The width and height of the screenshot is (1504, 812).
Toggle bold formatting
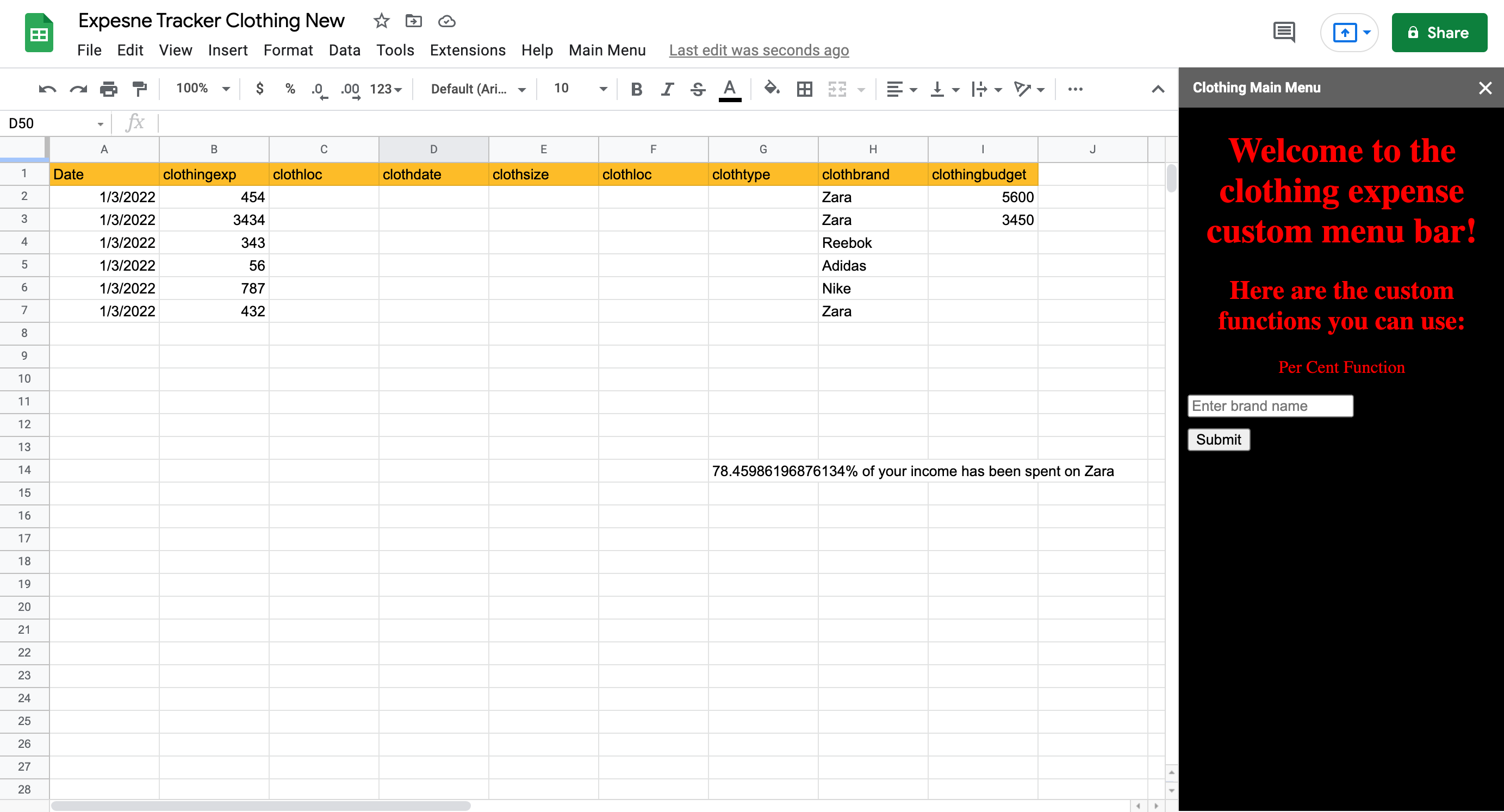point(636,89)
